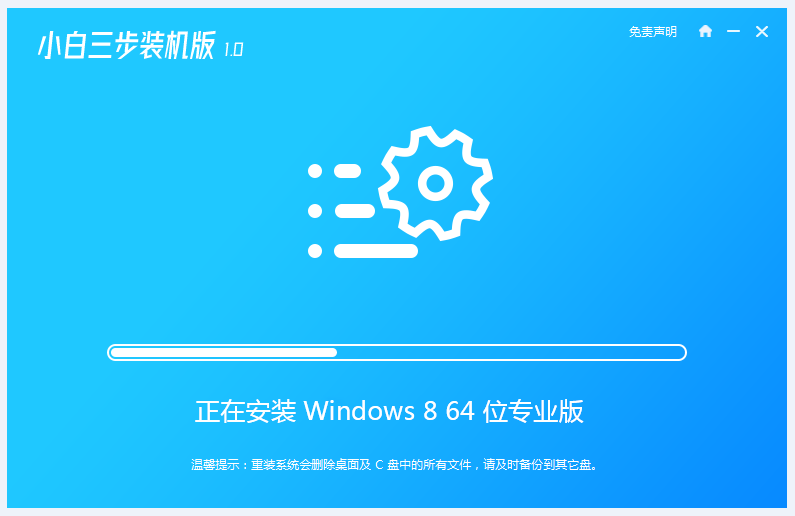Click the rounded right end of progress bar
The width and height of the screenshot is (795, 516).
click(x=680, y=352)
